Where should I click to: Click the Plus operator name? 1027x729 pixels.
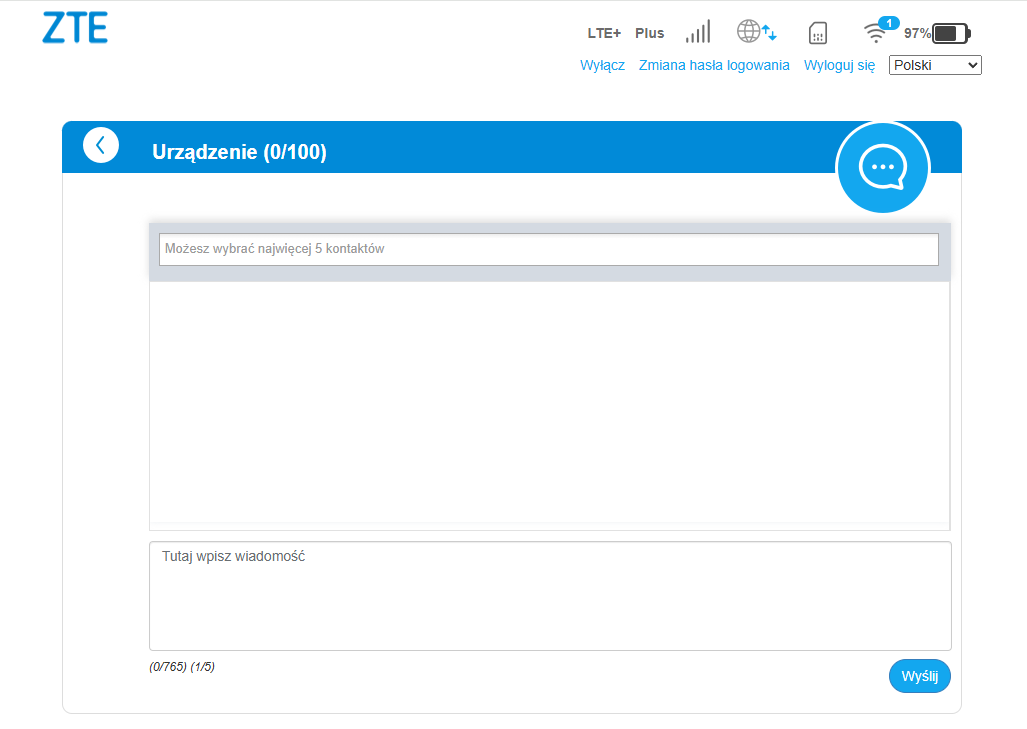pyautogui.click(x=649, y=33)
